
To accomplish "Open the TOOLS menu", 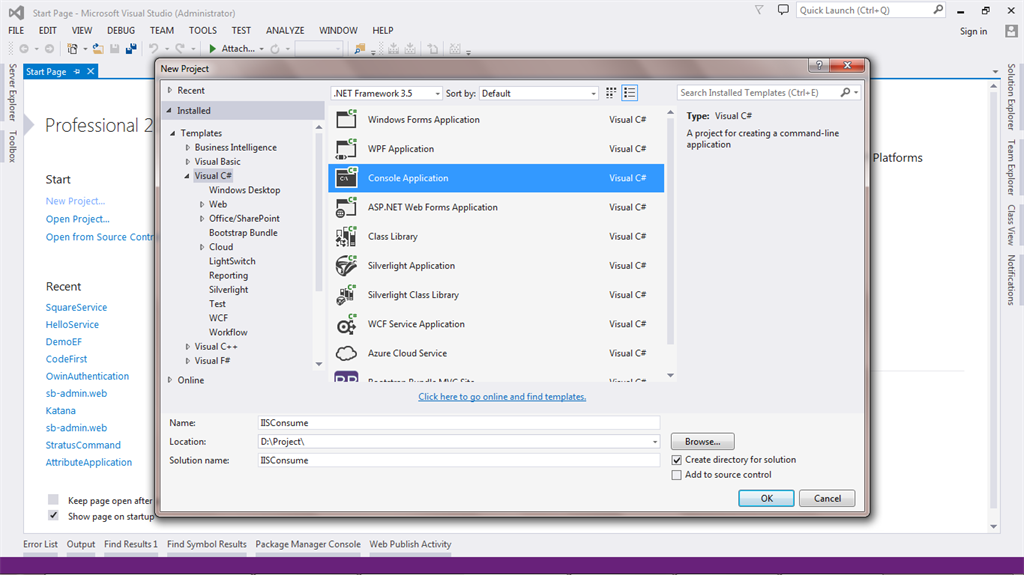I will pyautogui.click(x=202, y=30).
